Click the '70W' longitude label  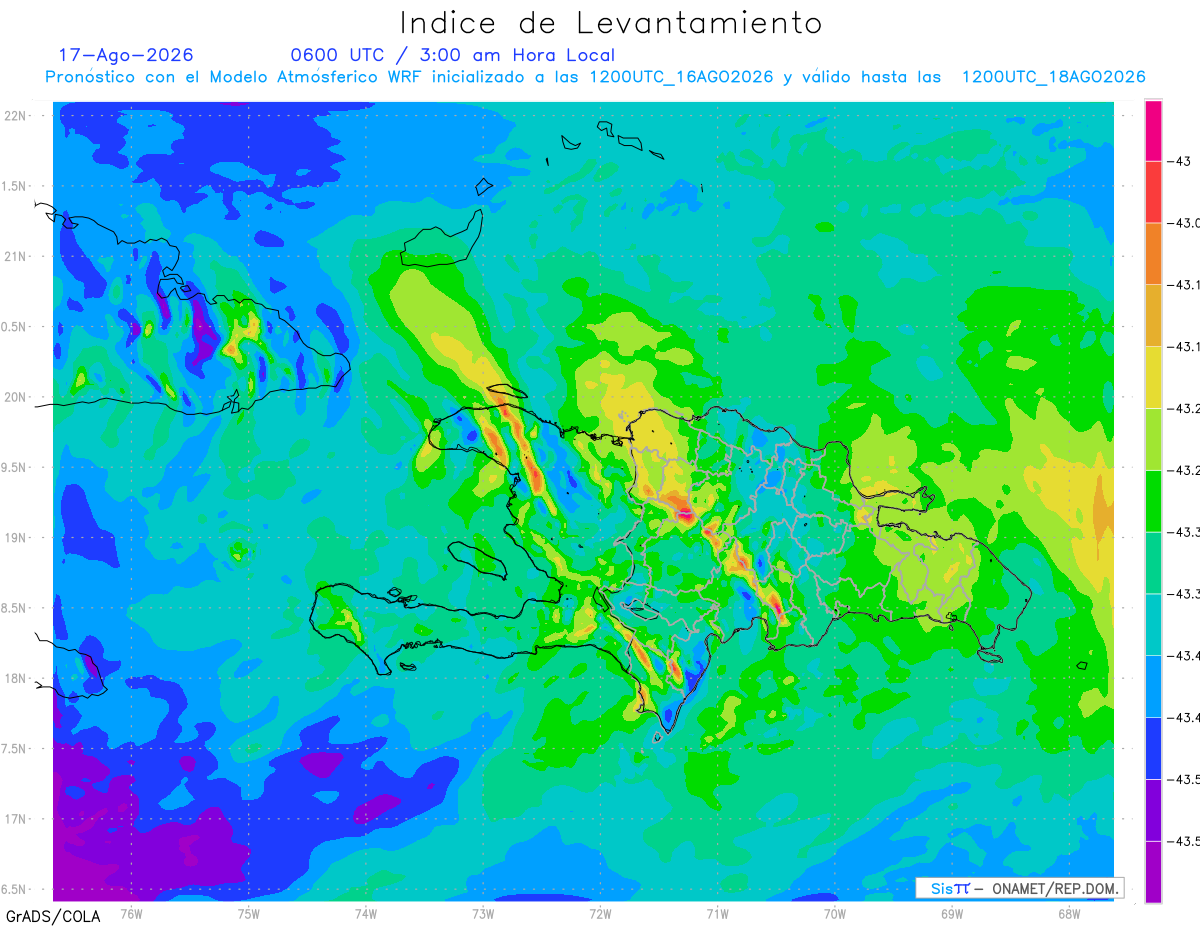(x=835, y=913)
